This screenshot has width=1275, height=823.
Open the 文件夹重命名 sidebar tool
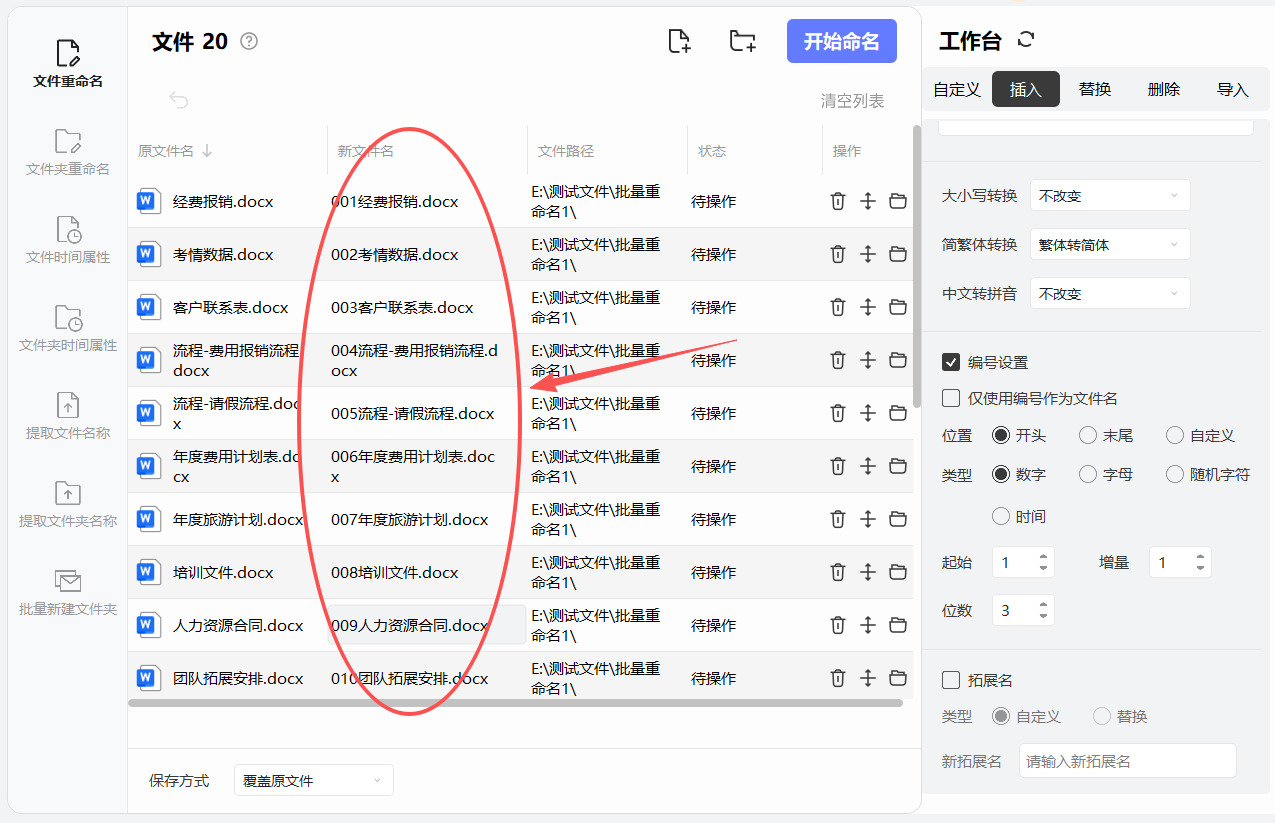pos(68,151)
